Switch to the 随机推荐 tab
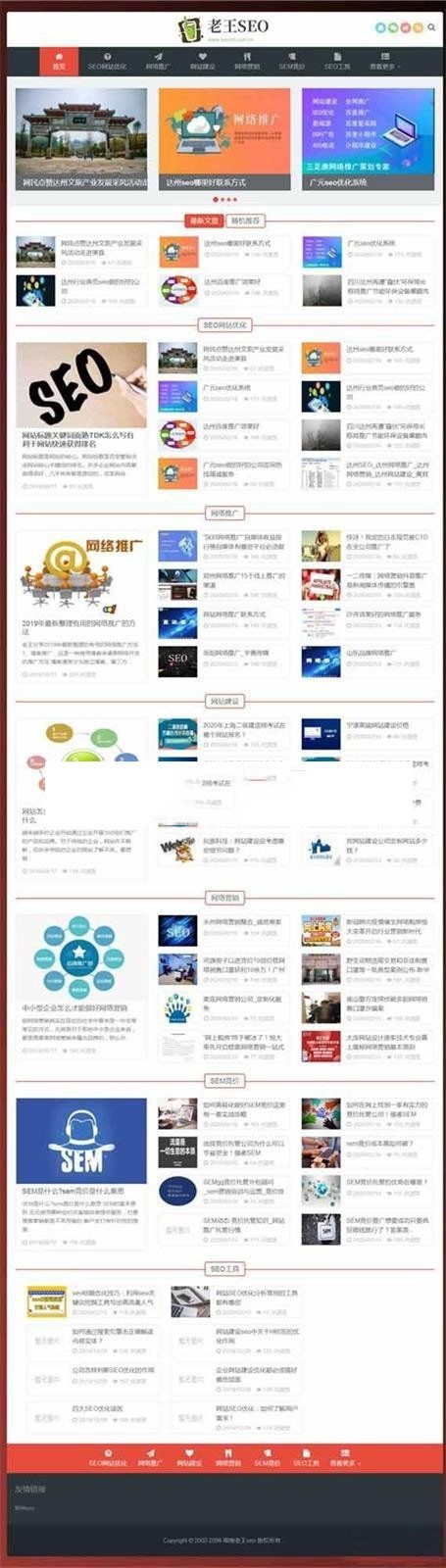 [245, 220]
